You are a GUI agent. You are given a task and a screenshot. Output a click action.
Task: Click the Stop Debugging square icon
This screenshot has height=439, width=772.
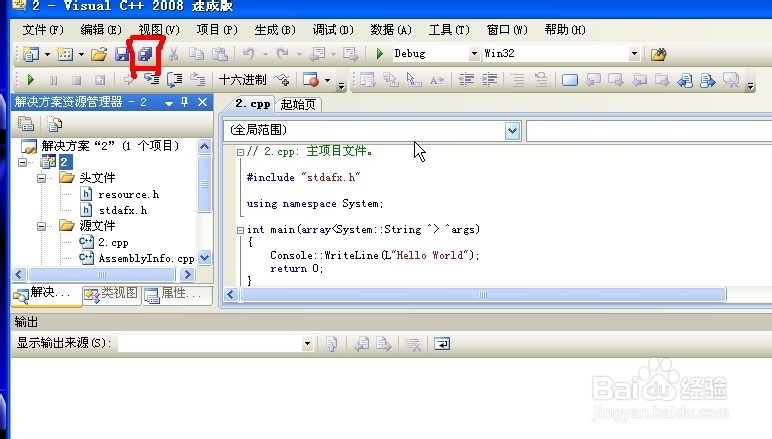pos(76,80)
